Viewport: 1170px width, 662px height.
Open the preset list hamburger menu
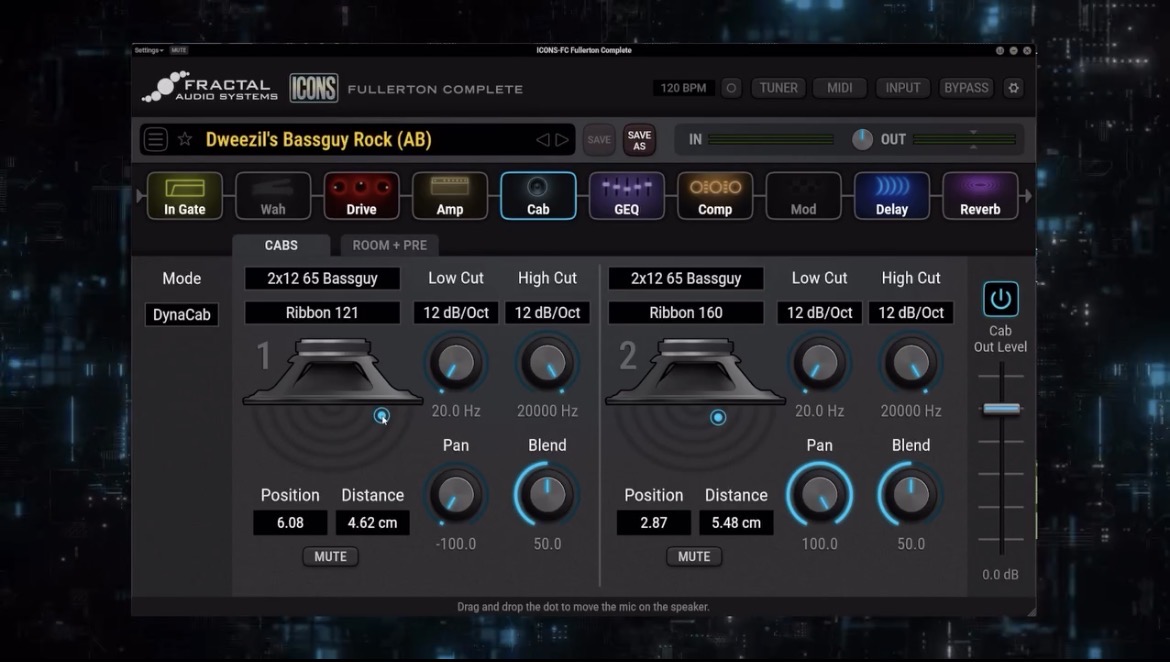coord(155,140)
